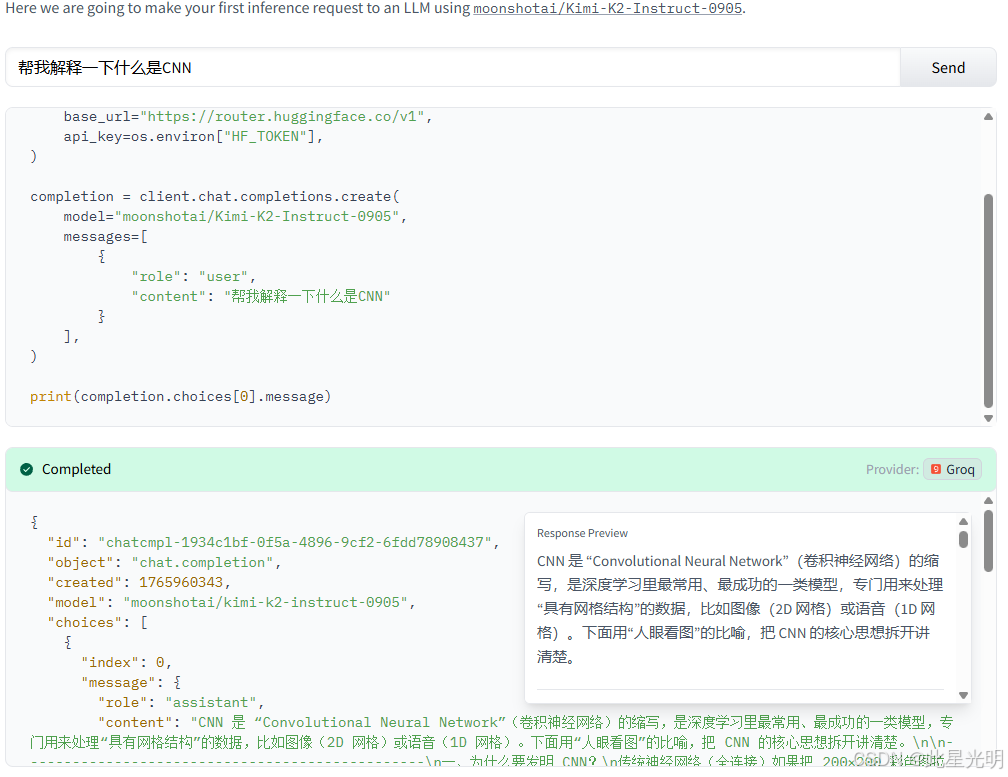Click the Response Preview paragraph text
Image resolution: width=1008 pixels, height=777 pixels.
(739, 609)
